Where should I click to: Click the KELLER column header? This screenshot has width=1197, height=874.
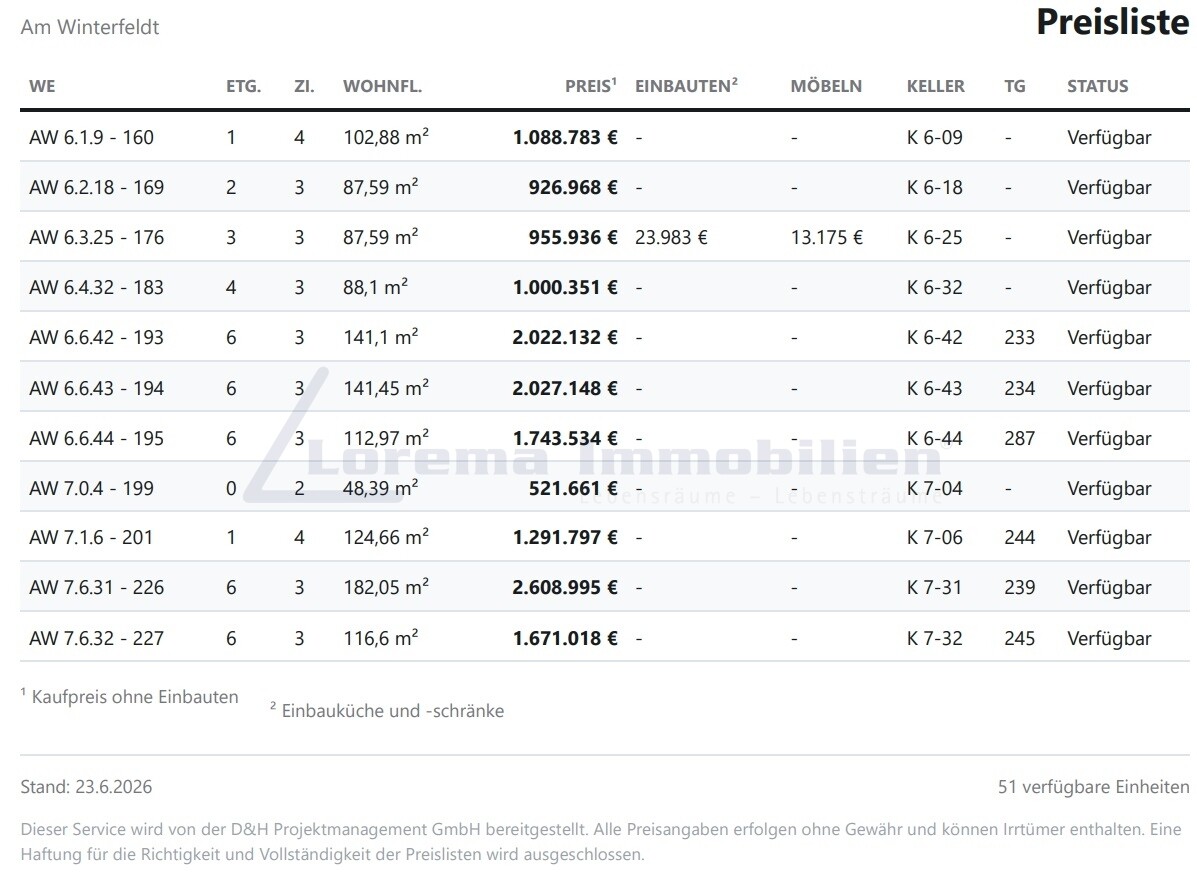(935, 86)
